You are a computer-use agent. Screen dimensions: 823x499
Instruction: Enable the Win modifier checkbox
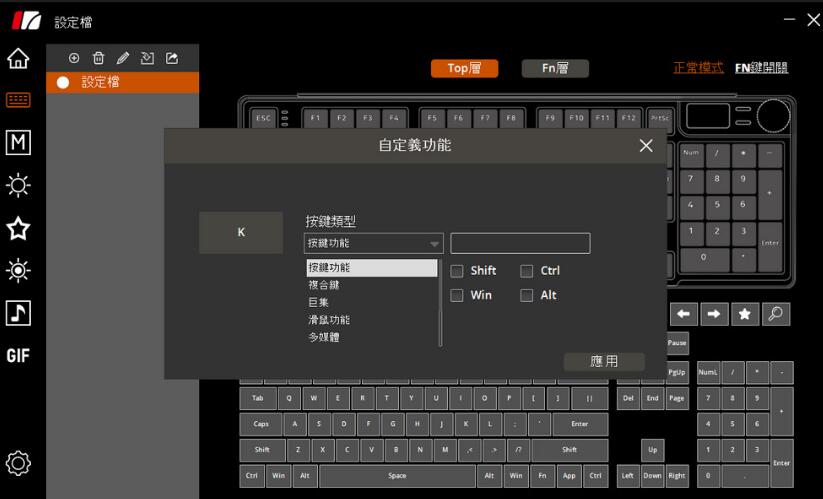coord(457,295)
